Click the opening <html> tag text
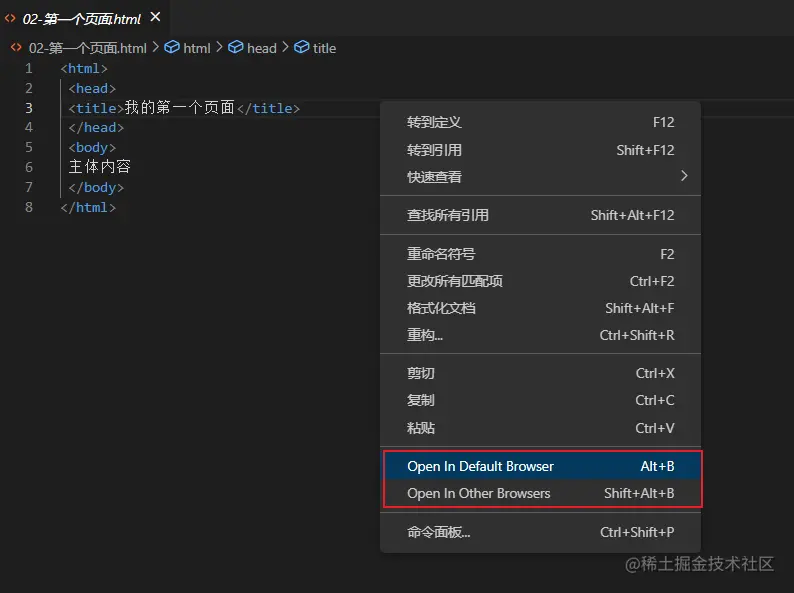Viewport: 794px width, 593px height. pyautogui.click(x=84, y=68)
